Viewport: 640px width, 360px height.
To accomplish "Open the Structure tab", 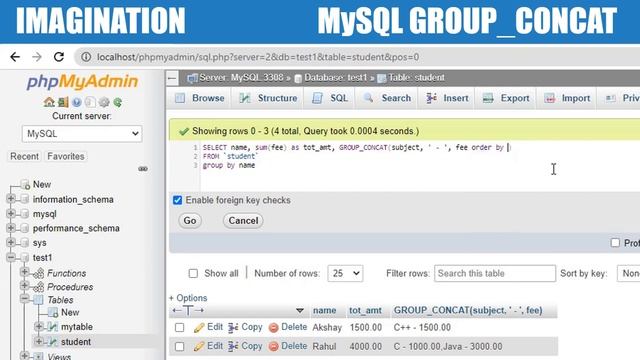I will point(269,98).
